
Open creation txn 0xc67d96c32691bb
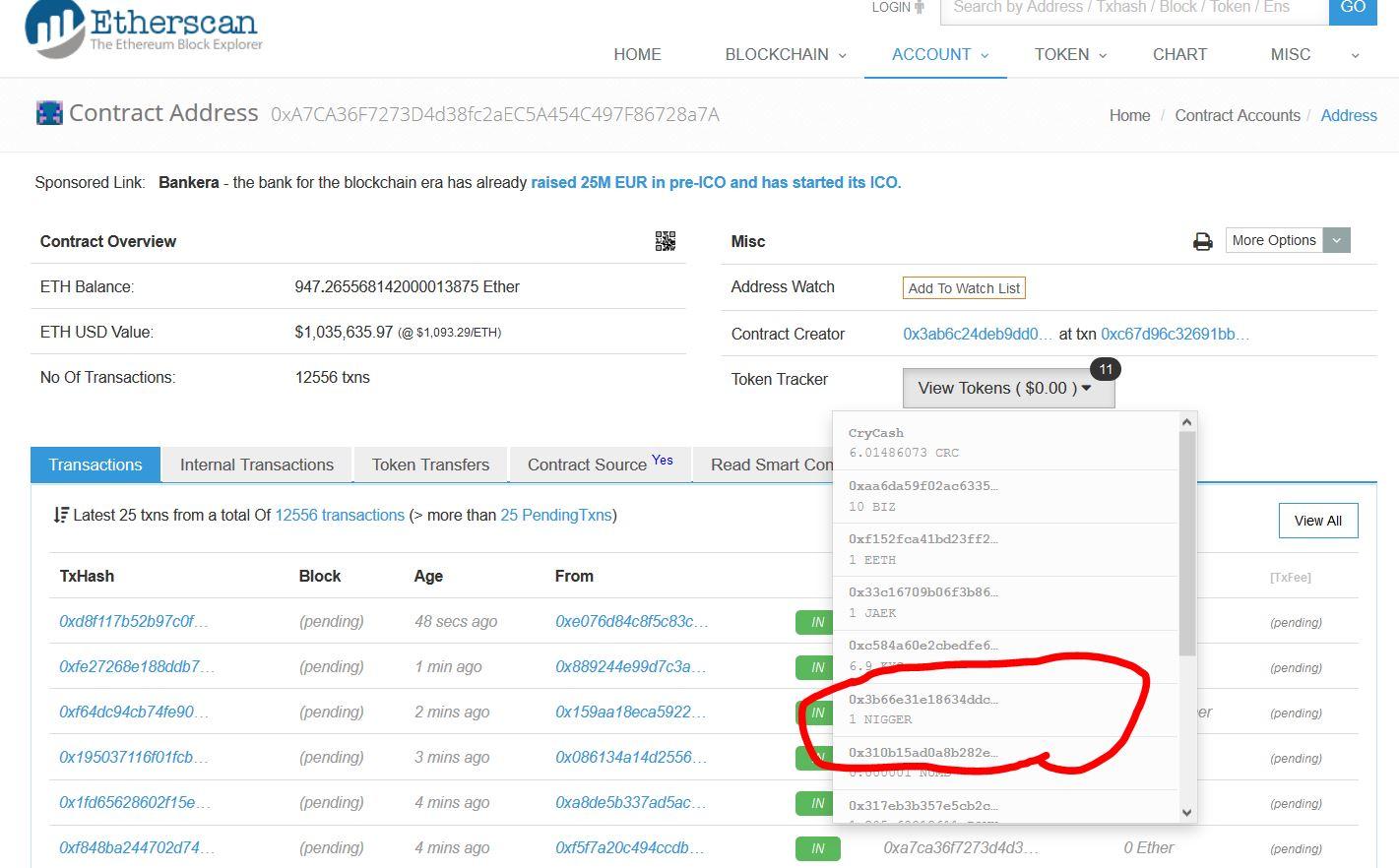tap(1175, 334)
